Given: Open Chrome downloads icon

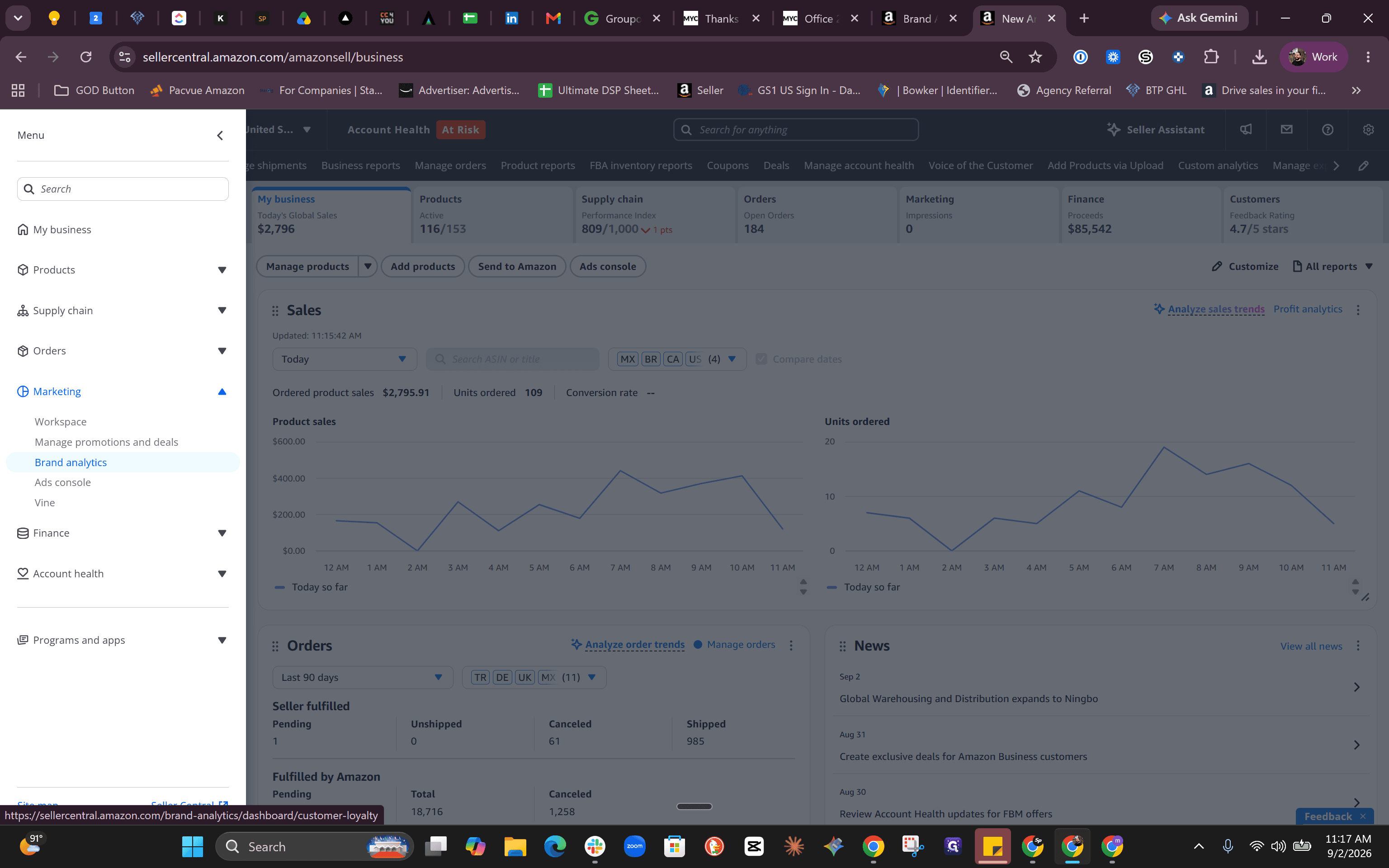Looking at the screenshot, I should tap(1259, 57).
